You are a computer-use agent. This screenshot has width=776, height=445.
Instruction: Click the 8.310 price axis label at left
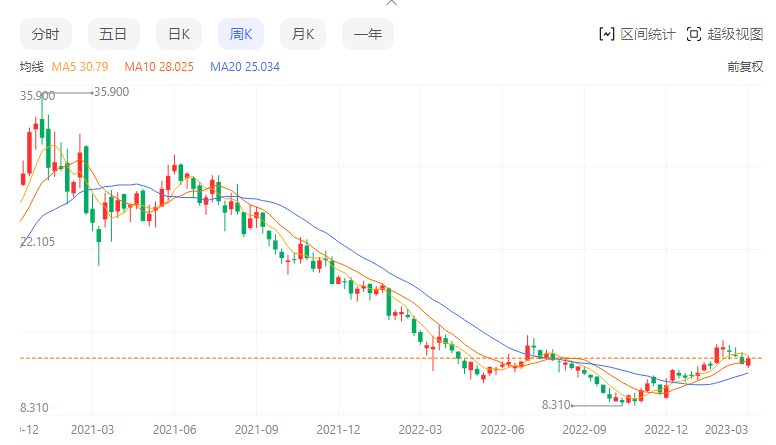point(34,408)
